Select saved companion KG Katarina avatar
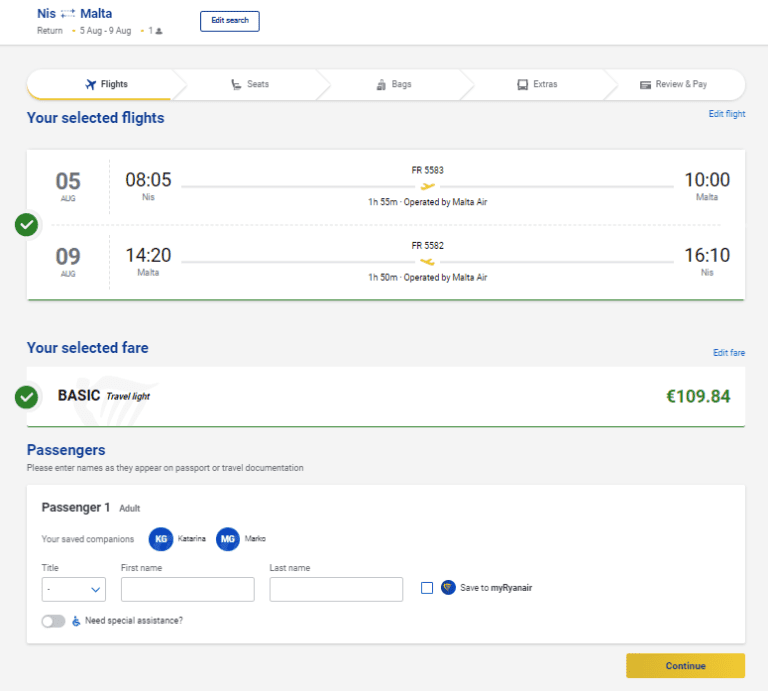This screenshot has height=691, width=768. (161, 539)
